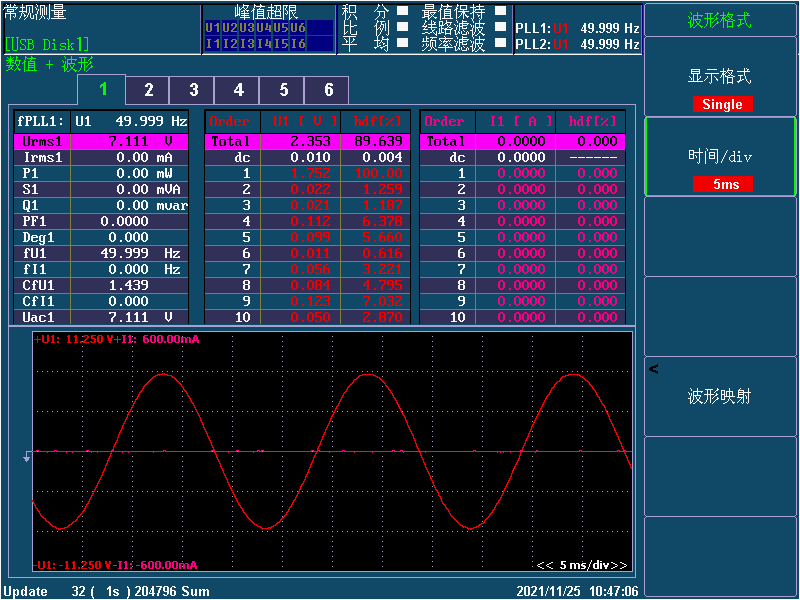This screenshot has height=600, width=800.
Task: Select the highlighted Urms1 measurement row
Action: point(101,142)
